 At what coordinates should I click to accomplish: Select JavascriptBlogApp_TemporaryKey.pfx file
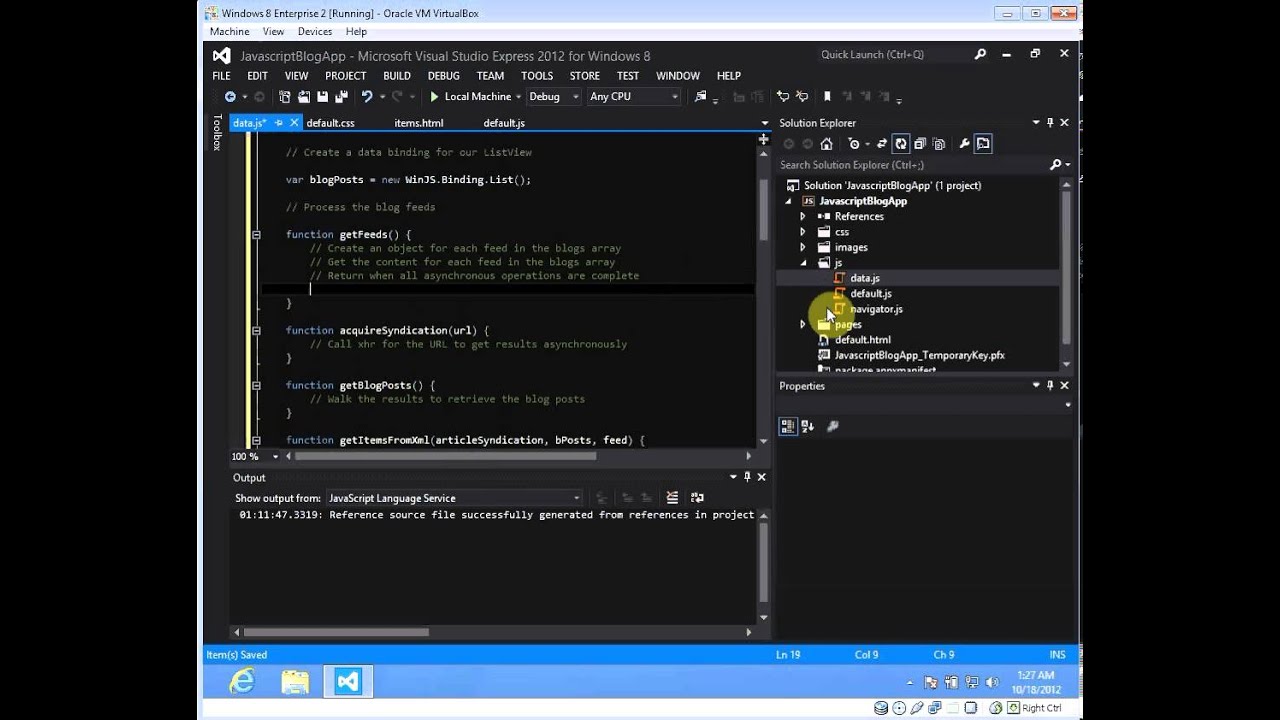tap(919, 355)
